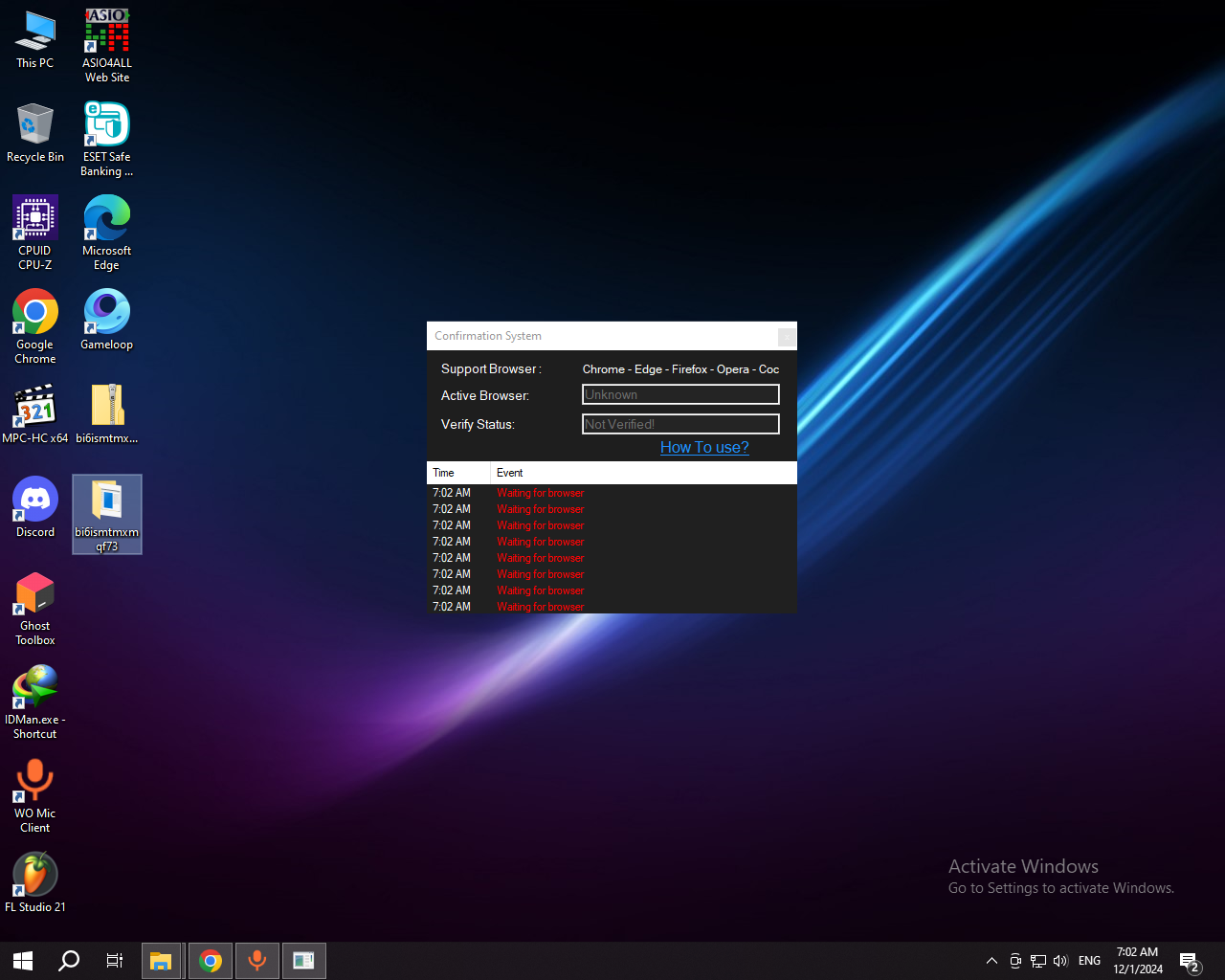The height and width of the screenshot is (980, 1225).
Task: Open the ENG language selector
Action: pos(1089,961)
